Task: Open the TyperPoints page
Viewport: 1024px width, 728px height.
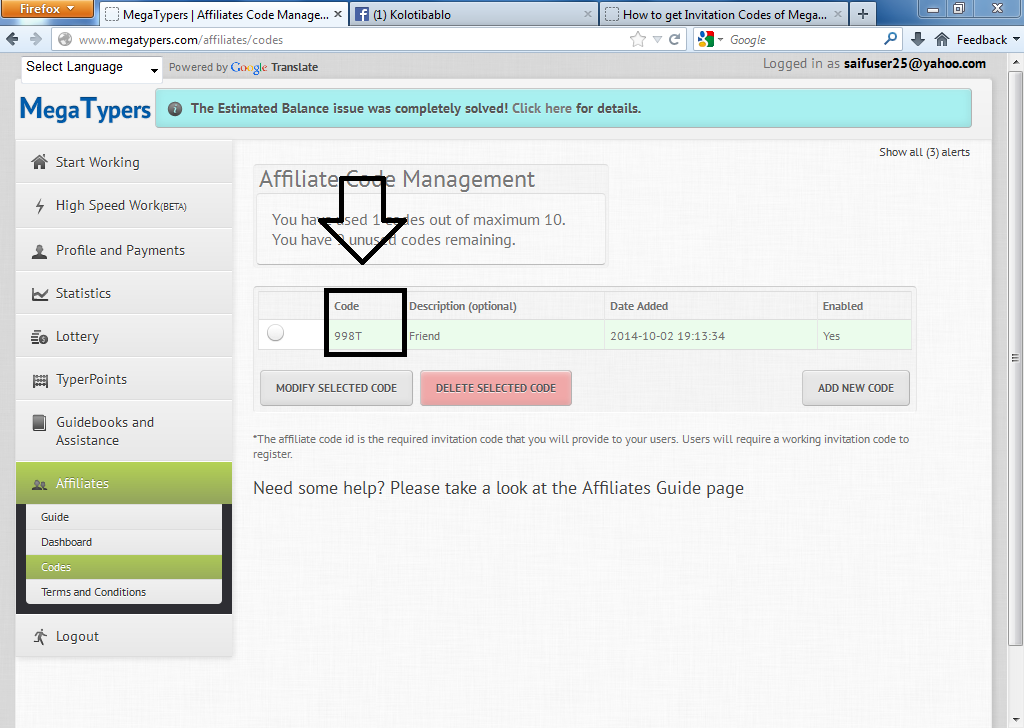Action: click(124, 379)
